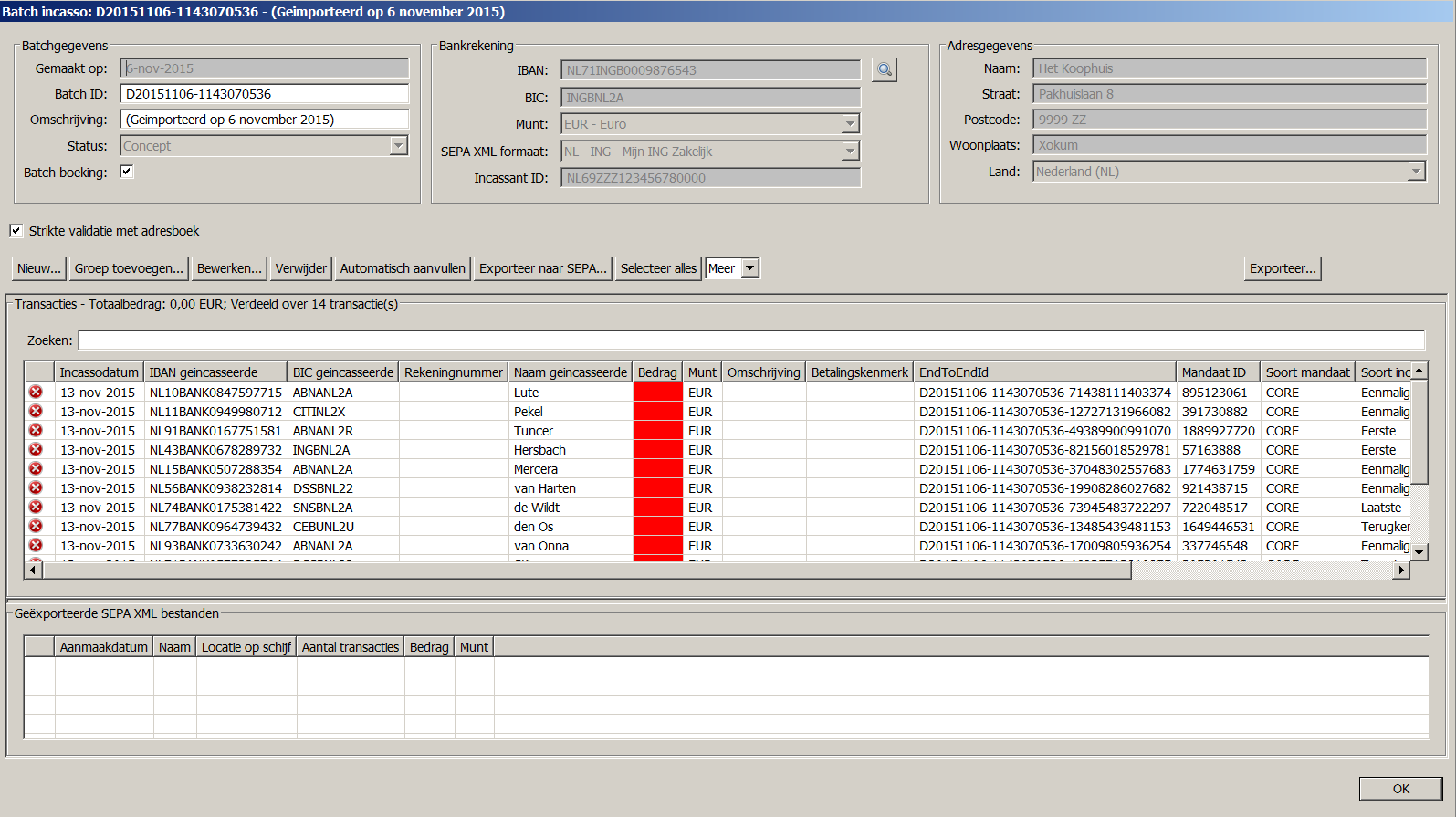Click the red error icon for Lute

click(x=36, y=393)
